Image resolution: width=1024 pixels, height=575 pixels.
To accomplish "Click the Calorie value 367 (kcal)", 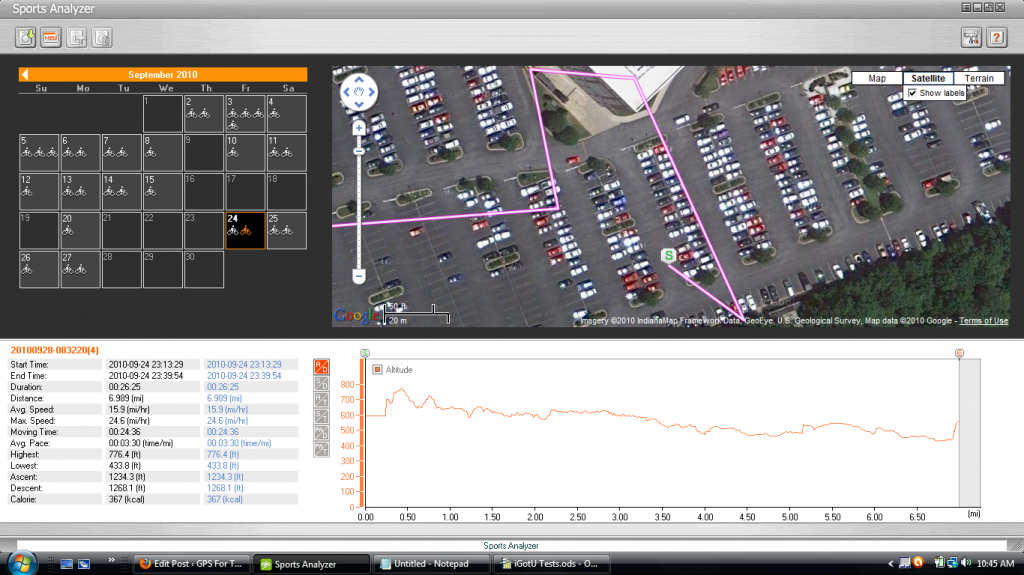I will pos(126,499).
